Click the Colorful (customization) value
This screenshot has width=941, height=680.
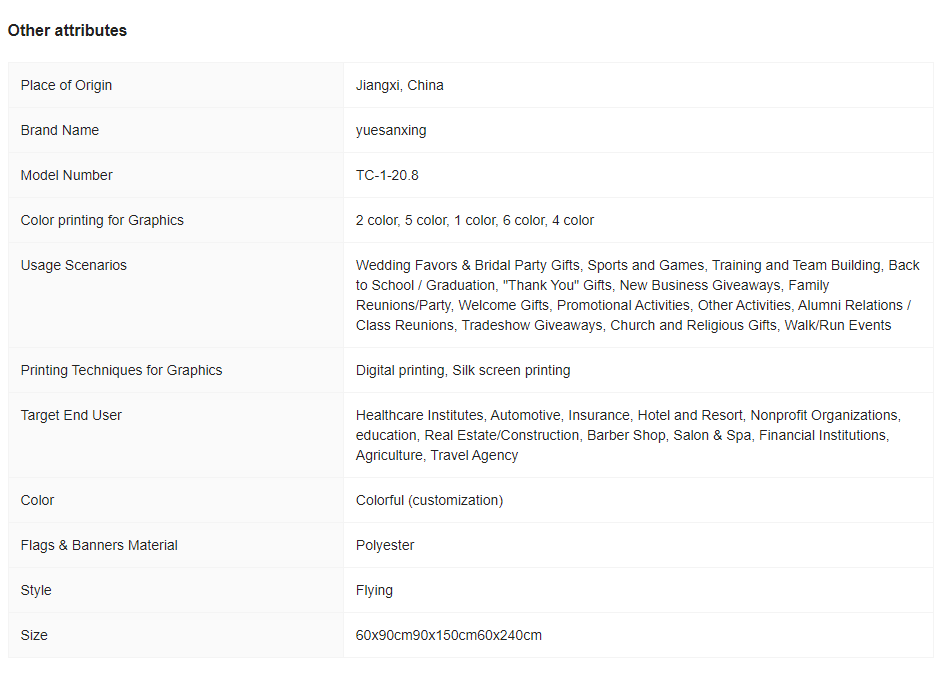click(x=430, y=500)
